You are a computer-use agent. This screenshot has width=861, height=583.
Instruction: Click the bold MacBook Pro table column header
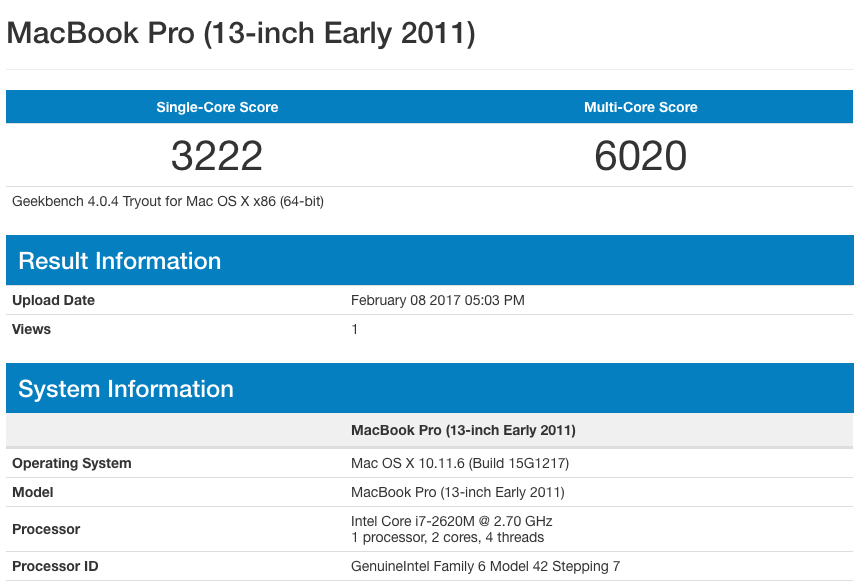[x=463, y=430]
